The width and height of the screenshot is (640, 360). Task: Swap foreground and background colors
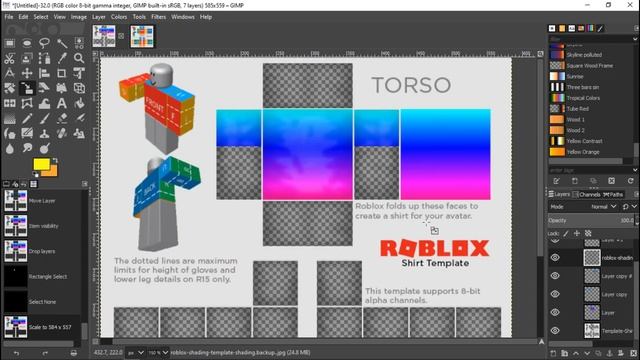point(55,161)
